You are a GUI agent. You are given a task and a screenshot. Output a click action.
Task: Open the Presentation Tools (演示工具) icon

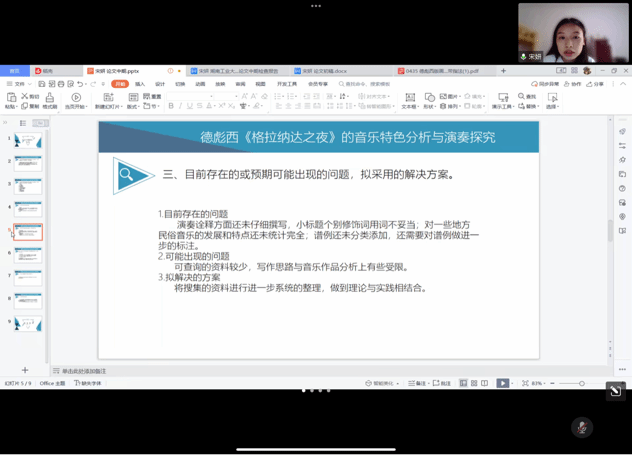pos(503,97)
